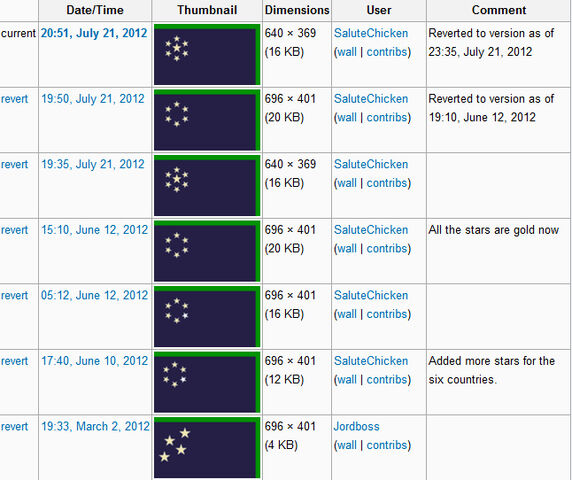572x480 pixels.
Task: Open SaluteChicken user link in current row
Action: (371, 33)
